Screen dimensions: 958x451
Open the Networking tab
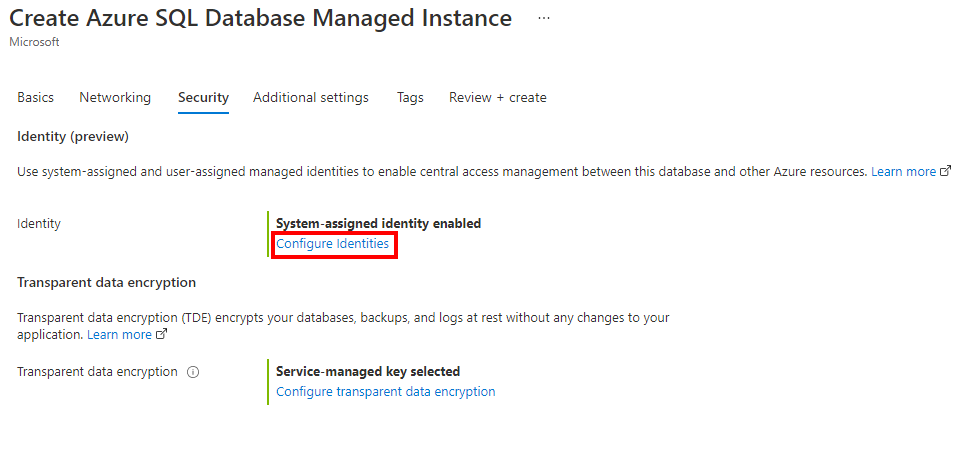click(x=115, y=98)
